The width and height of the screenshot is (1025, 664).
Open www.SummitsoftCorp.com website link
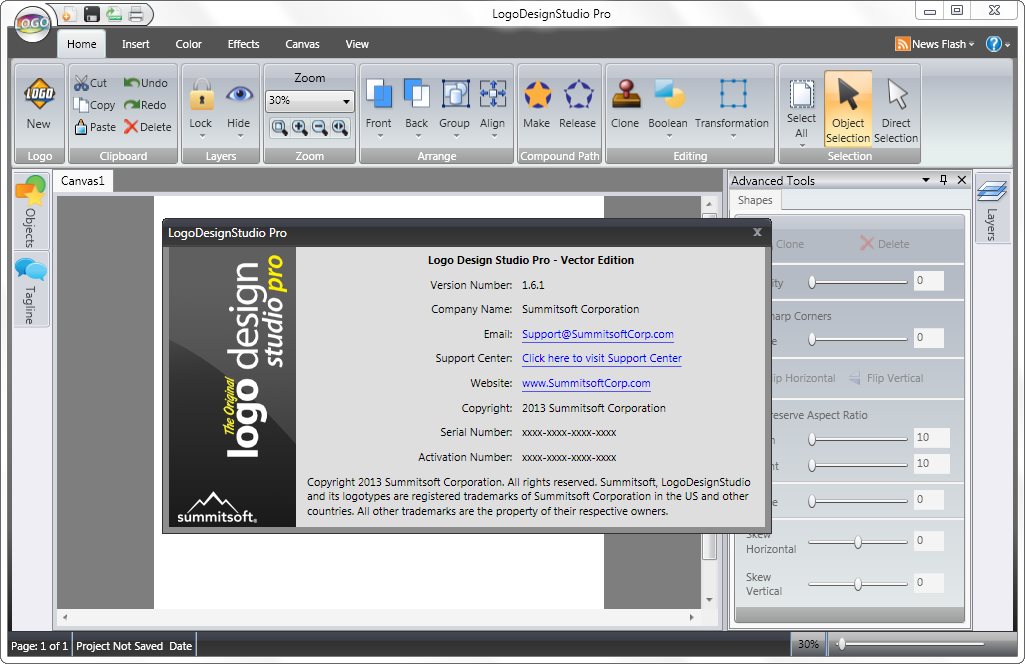(x=586, y=383)
